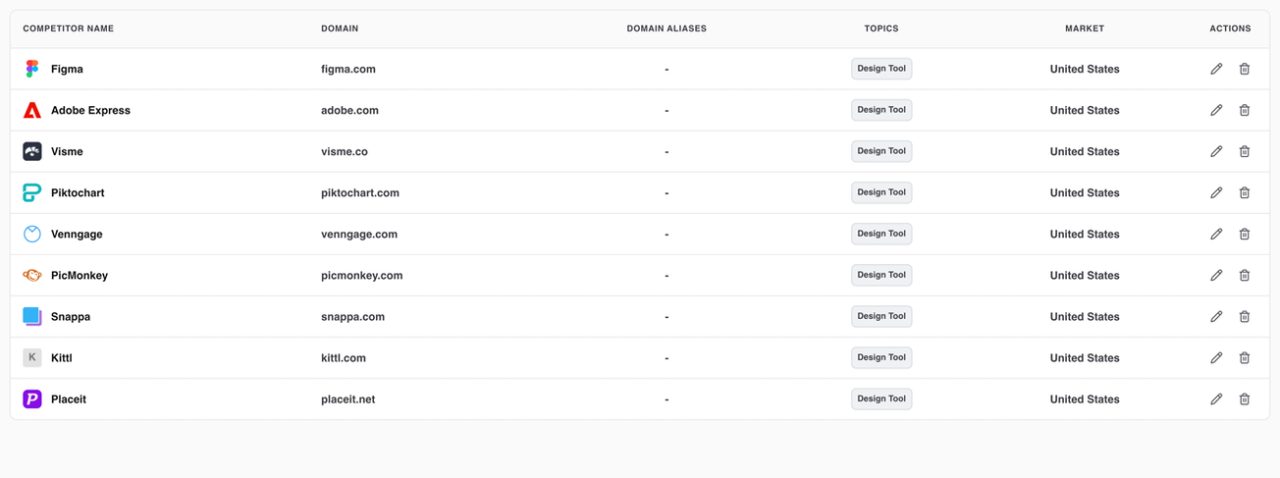Select the PicMonkey competitor name
The image size is (1280, 478).
click(79, 275)
